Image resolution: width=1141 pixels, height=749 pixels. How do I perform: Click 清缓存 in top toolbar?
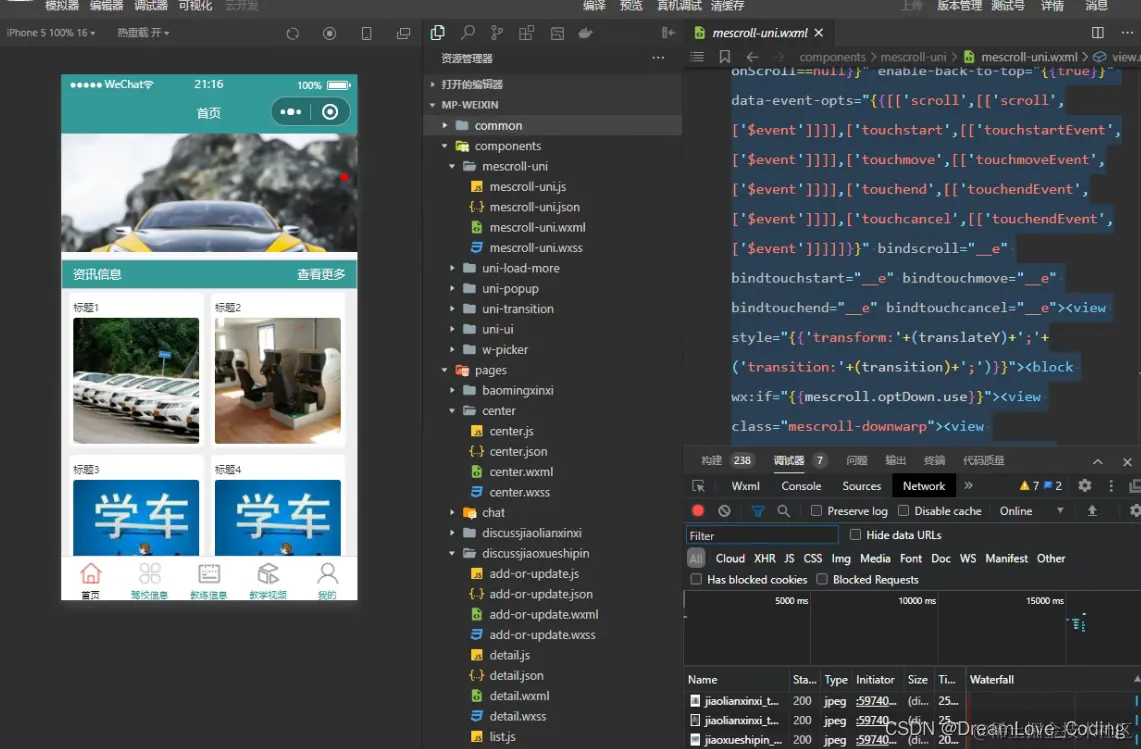coord(727,6)
